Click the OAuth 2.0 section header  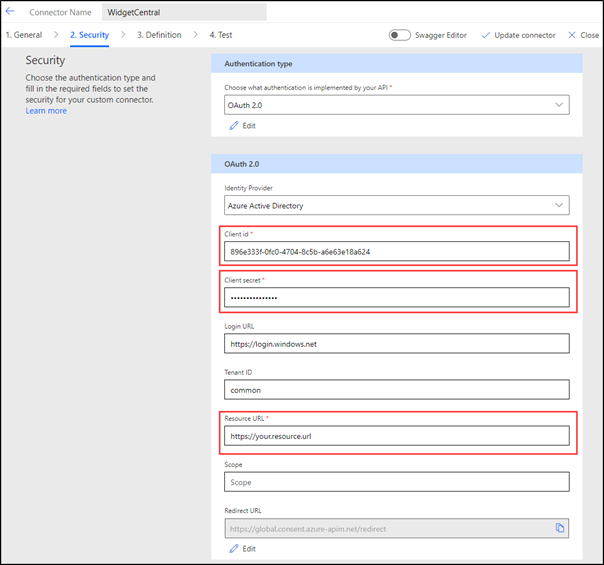[397, 164]
